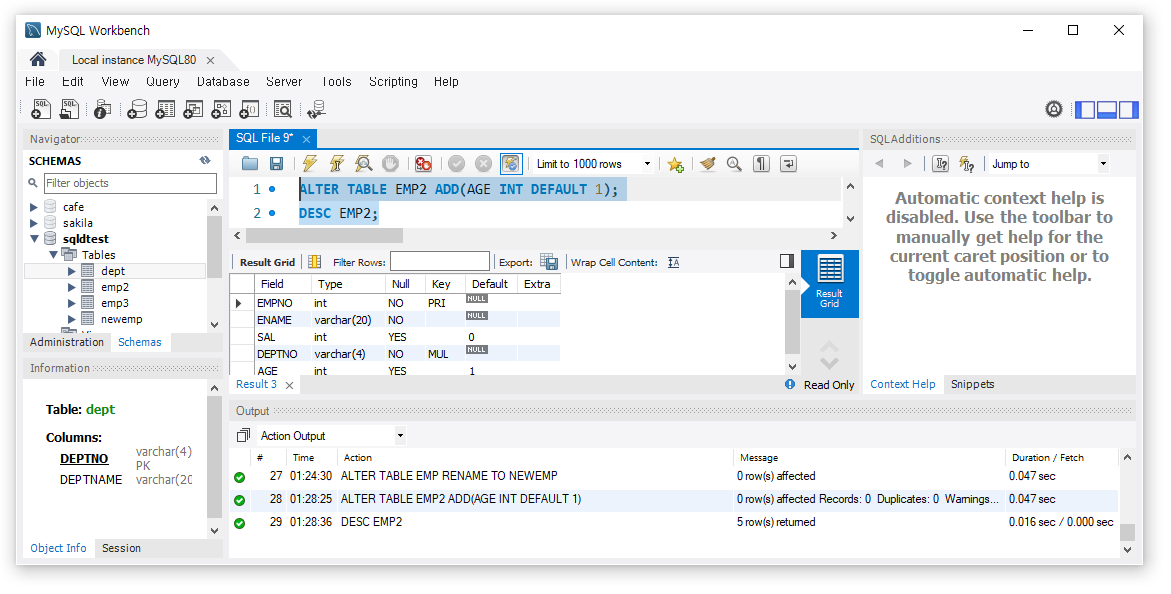Viewport: 1171px width, 594px height.
Task: Reconnect to the DBMS
Action: click(316, 109)
